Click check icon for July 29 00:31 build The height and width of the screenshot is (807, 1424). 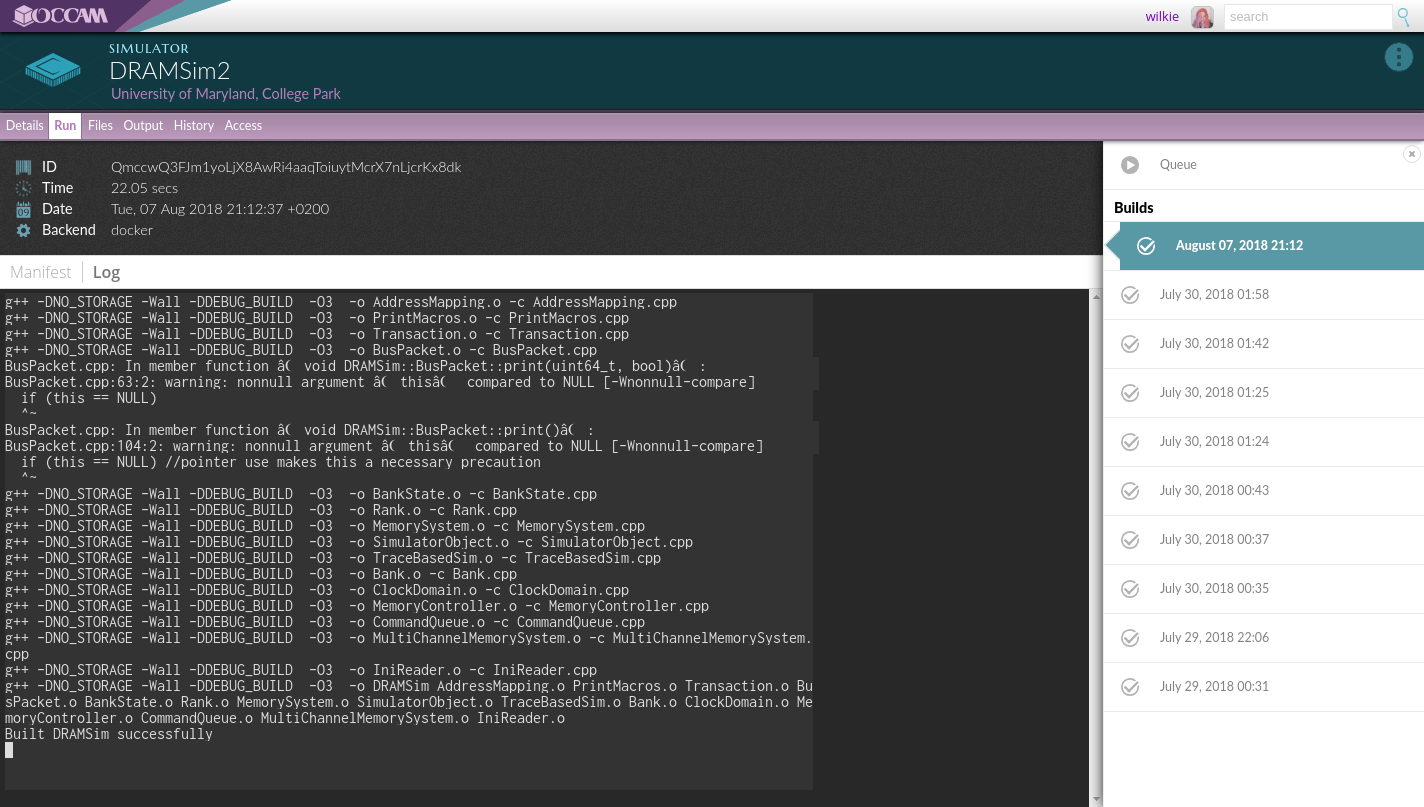tap(1130, 687)
